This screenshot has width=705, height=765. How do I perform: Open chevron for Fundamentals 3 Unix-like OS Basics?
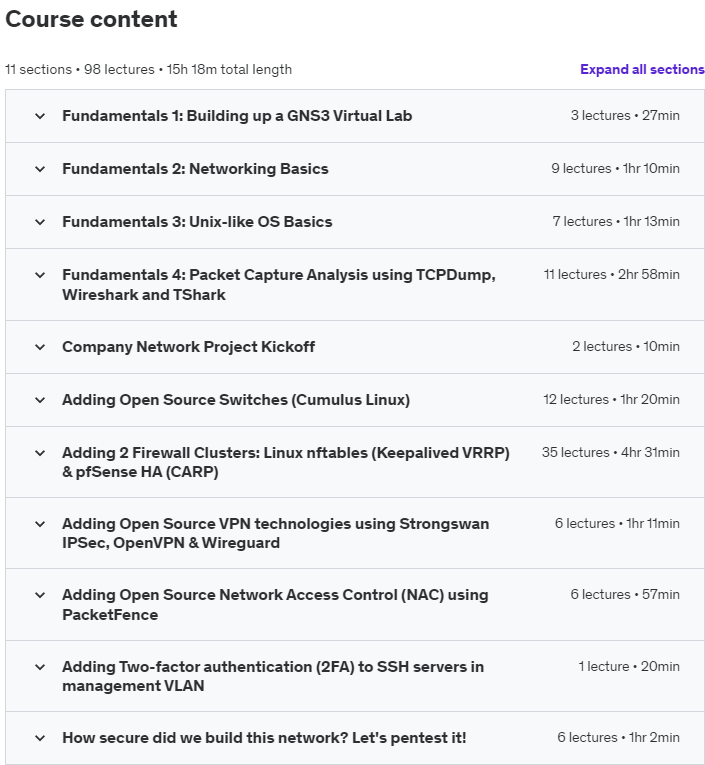coord(40,222)
